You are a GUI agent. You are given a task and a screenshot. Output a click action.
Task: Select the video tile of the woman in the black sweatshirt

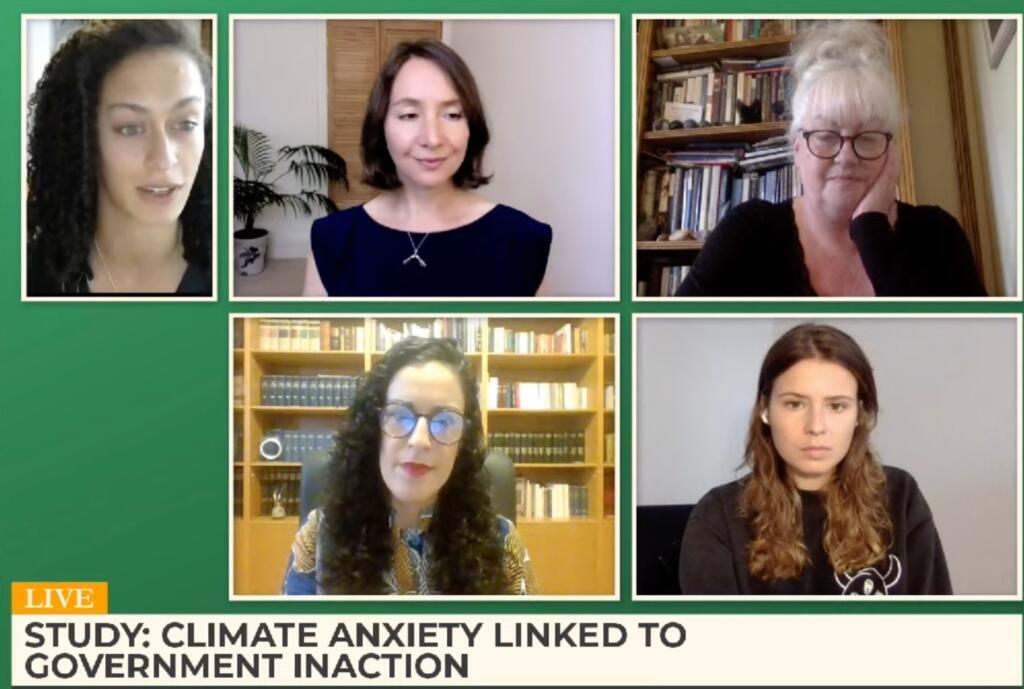(x=825, y=456)
